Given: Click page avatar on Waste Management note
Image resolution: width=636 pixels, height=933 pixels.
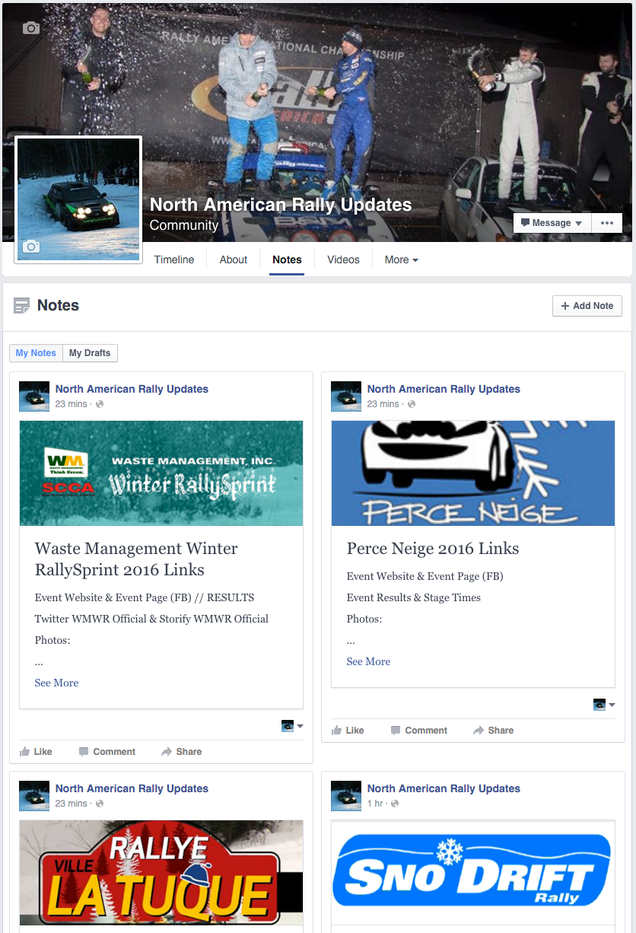Looking at the screenshot, I should point(35,396).
